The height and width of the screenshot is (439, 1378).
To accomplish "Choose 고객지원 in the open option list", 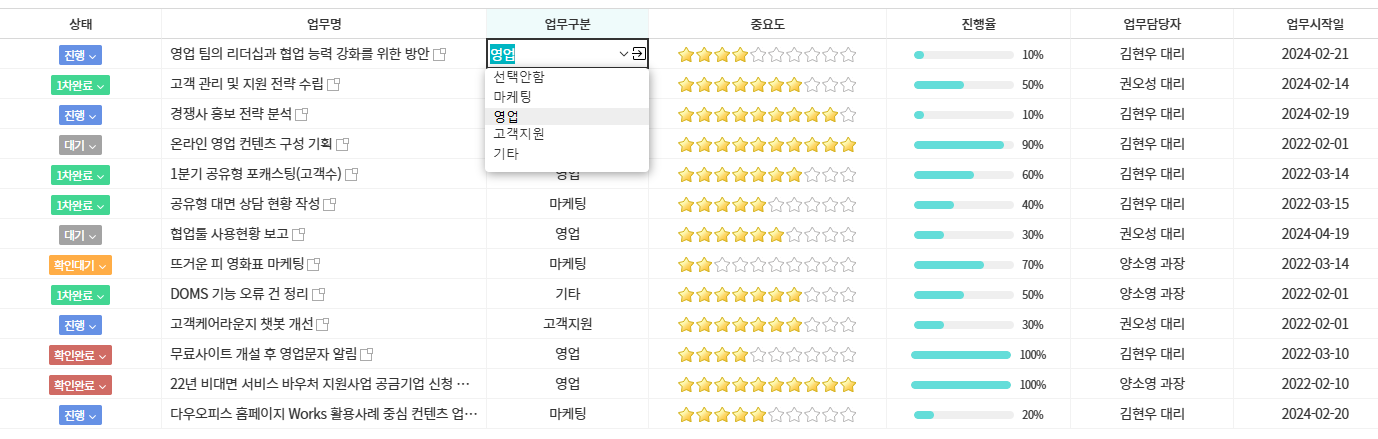I will coord(518,134).
